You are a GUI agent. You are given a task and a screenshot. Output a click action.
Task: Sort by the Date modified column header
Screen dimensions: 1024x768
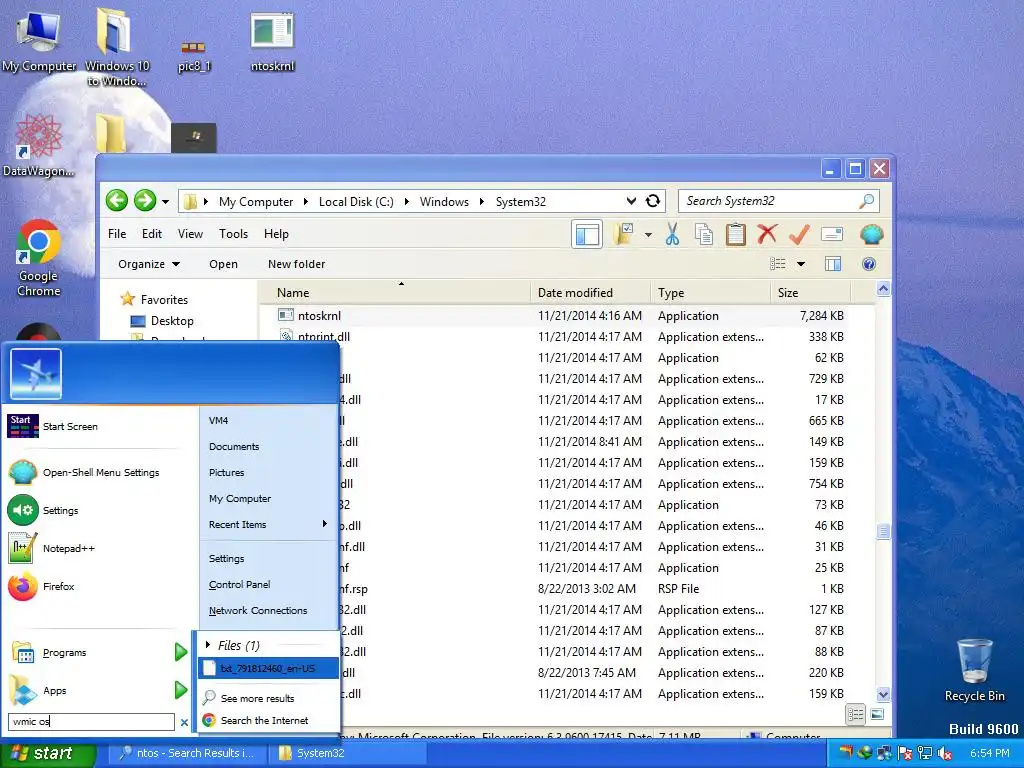(x=590, y=293)
